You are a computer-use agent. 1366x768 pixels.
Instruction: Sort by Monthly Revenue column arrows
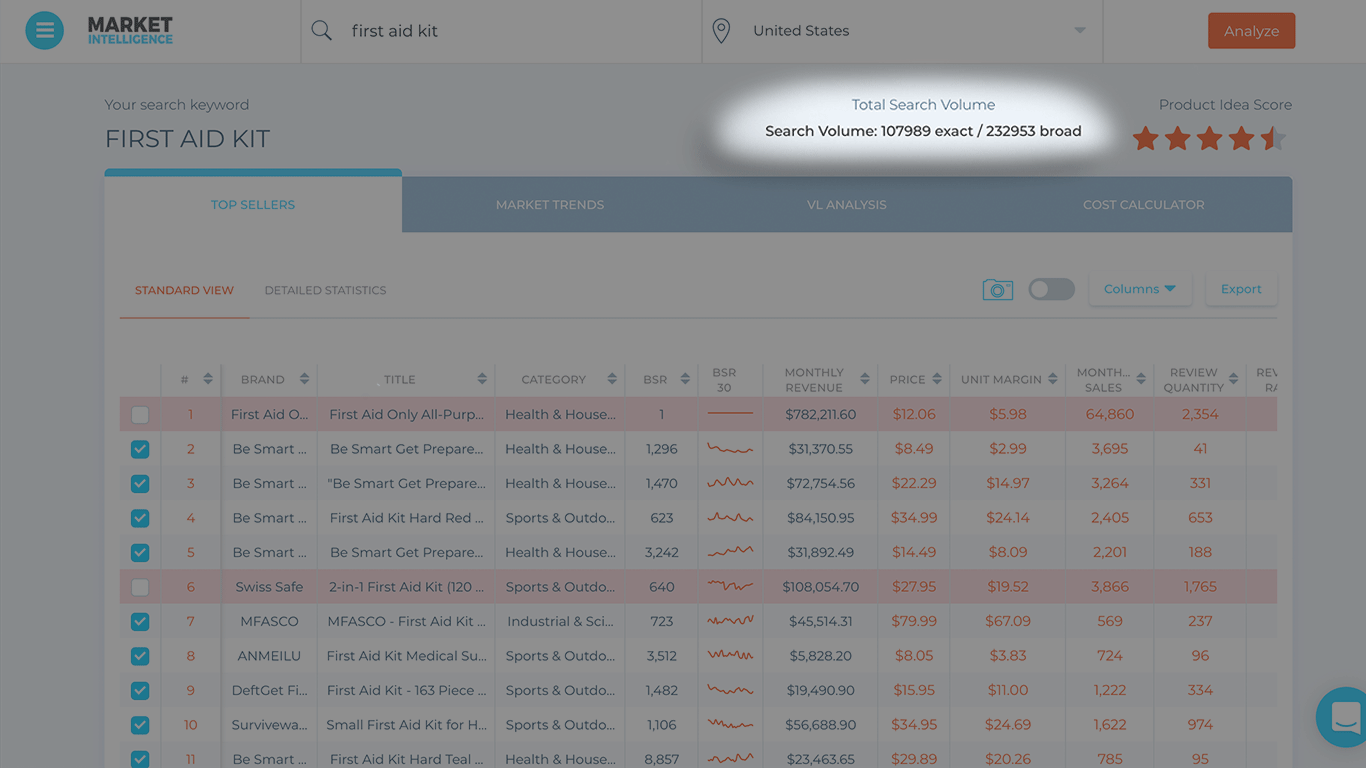coord(864,379)
